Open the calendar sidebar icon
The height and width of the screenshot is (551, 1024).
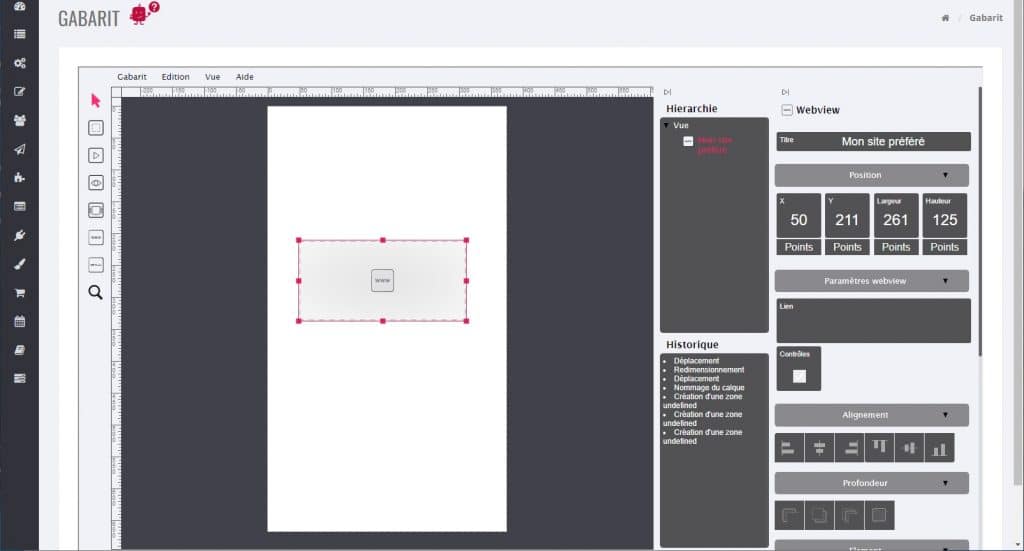click(20, 321)
